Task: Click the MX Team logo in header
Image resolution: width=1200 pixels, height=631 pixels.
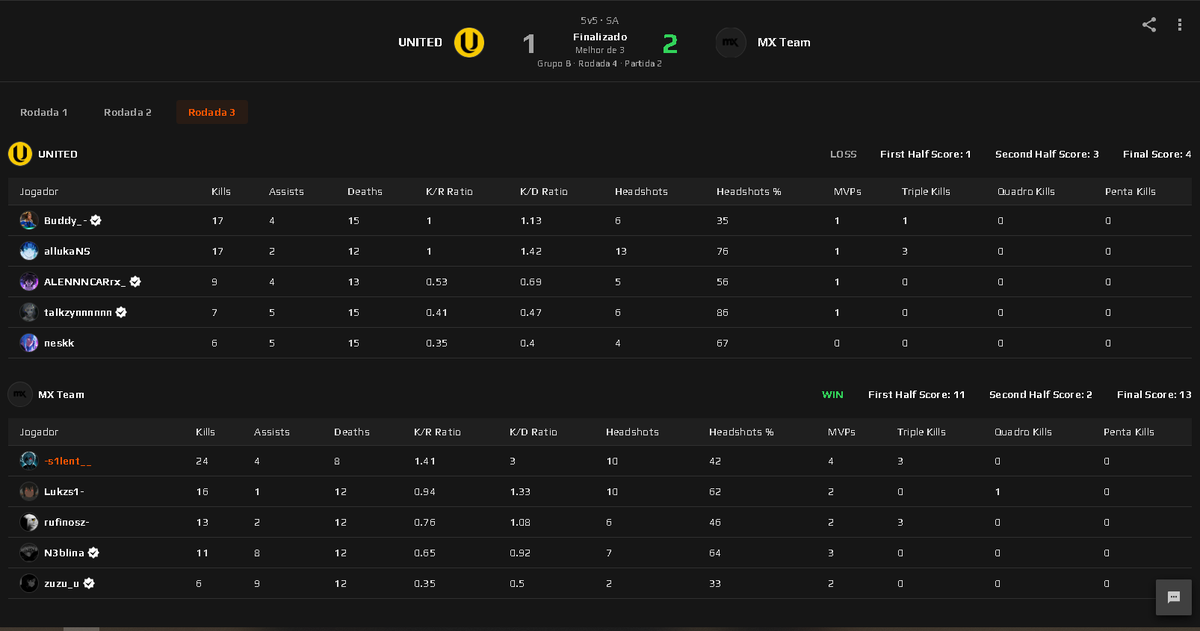Action: click(731, 43)
